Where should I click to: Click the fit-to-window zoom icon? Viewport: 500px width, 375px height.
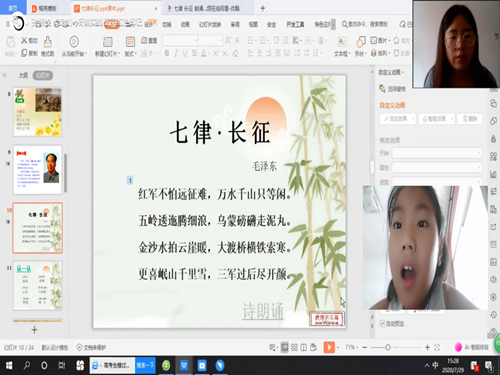(x=437, y=348)
